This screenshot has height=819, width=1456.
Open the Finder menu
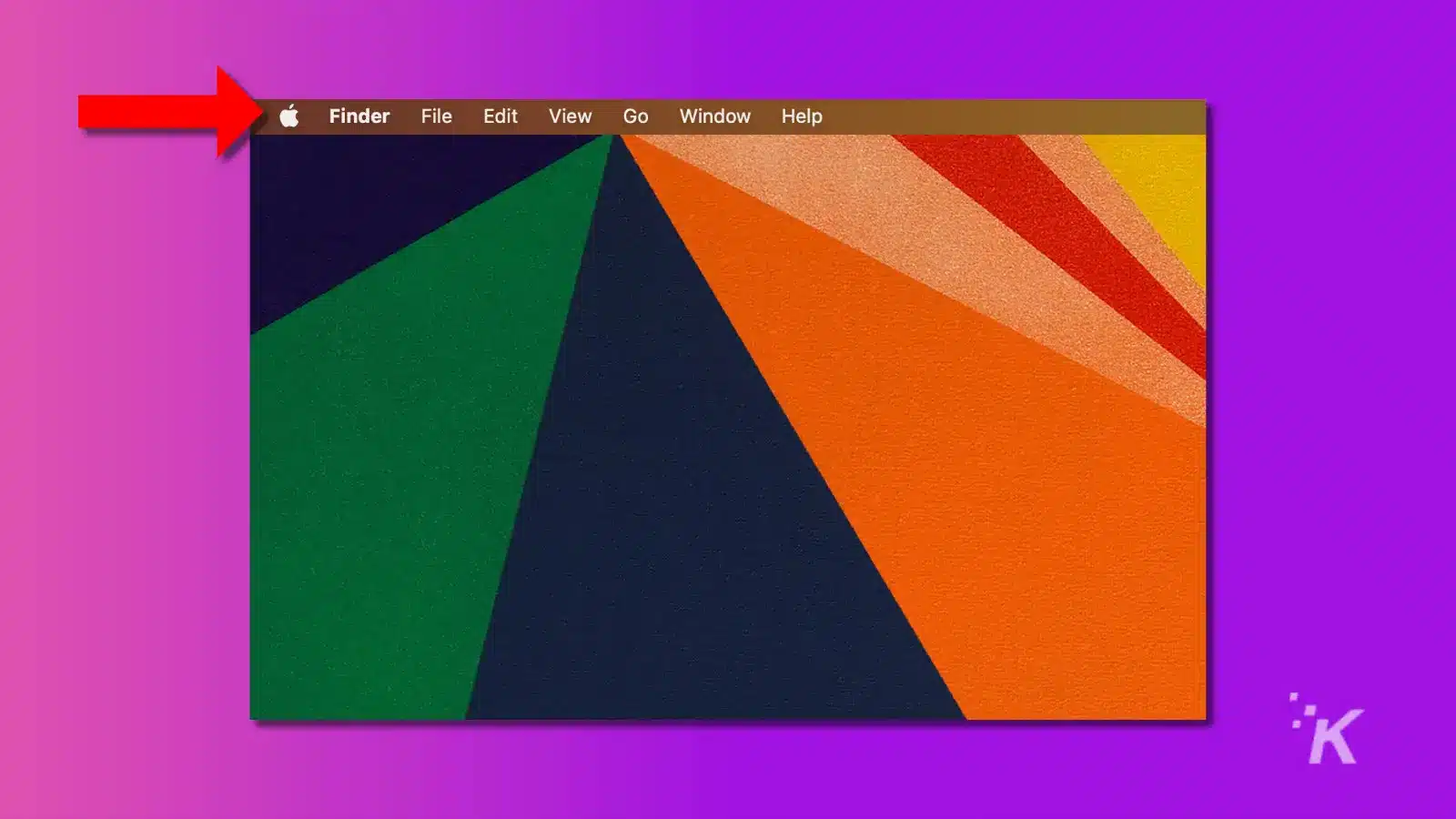coord(359,116)
